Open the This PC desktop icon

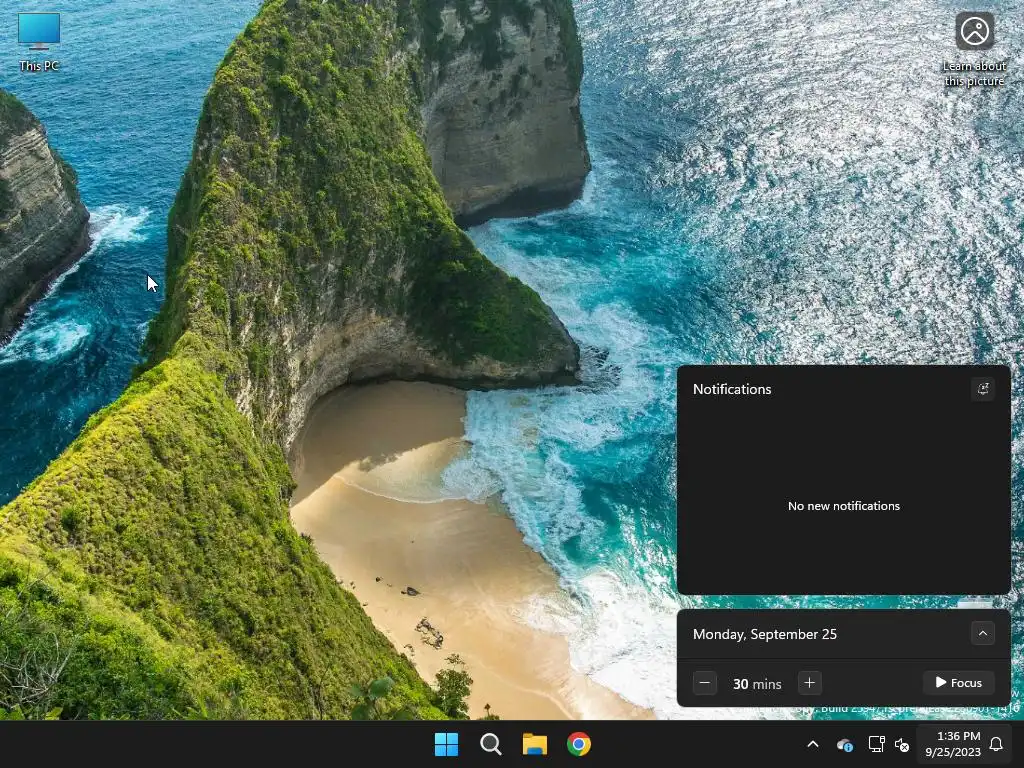pos(39,42)
